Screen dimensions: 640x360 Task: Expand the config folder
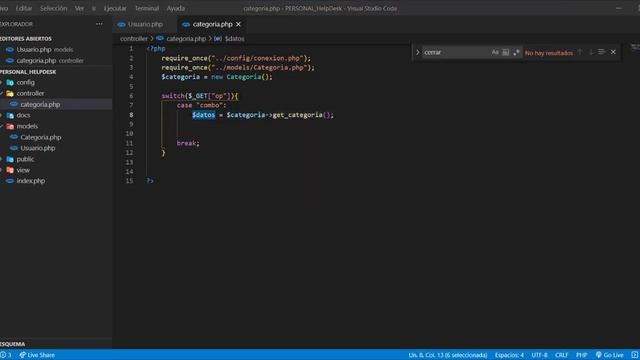pyautogui.click(x=56, y=82)
